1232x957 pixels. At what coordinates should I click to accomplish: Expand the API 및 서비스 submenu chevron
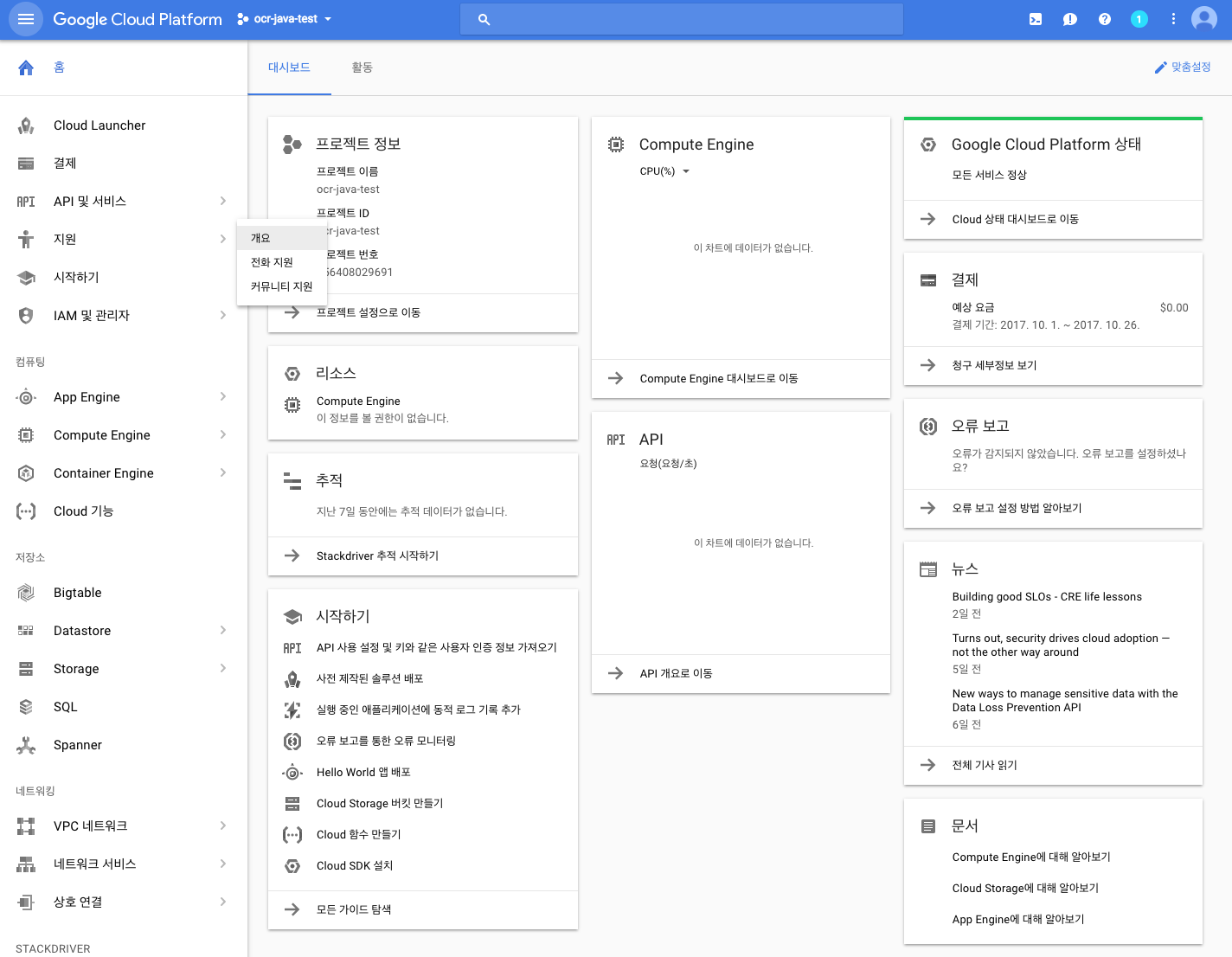[223, 201]
